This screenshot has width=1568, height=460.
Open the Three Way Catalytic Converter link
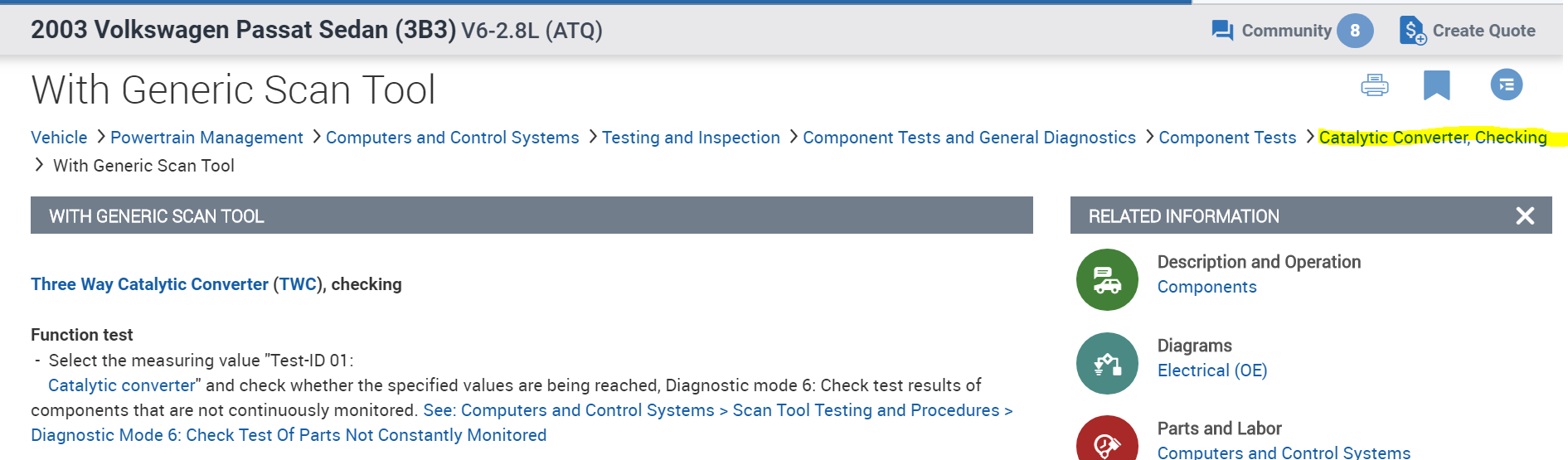[x=149, y=284]
